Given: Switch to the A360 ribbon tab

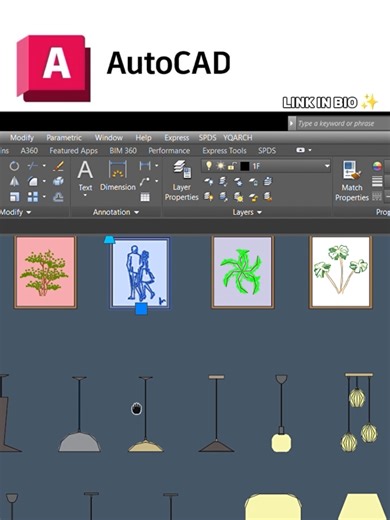Looking at the screenshot, I should click(29, 151).
